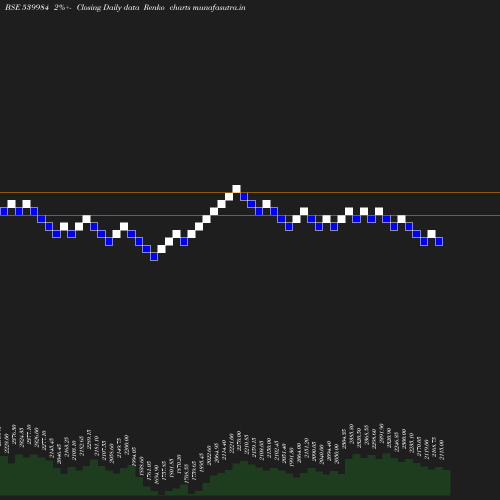The height and width of the screenshot is (500, 500).
Task: Click the "BSE 539984" title text
Action: tap(27, 7)
